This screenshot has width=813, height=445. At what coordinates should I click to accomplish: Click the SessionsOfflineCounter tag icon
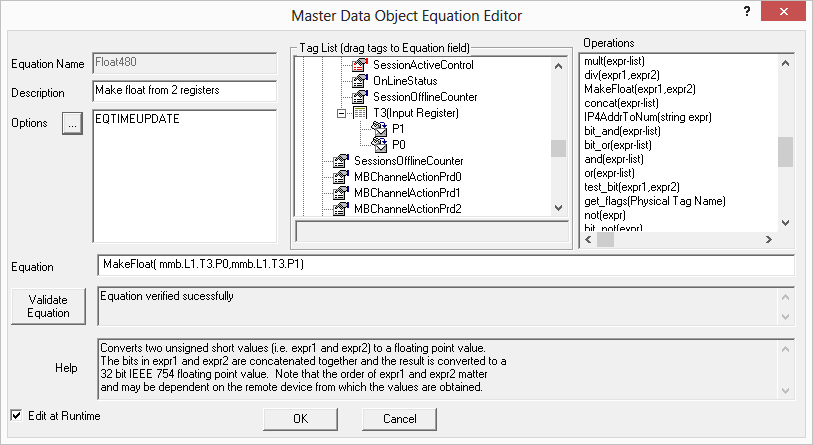pos(341,161)
